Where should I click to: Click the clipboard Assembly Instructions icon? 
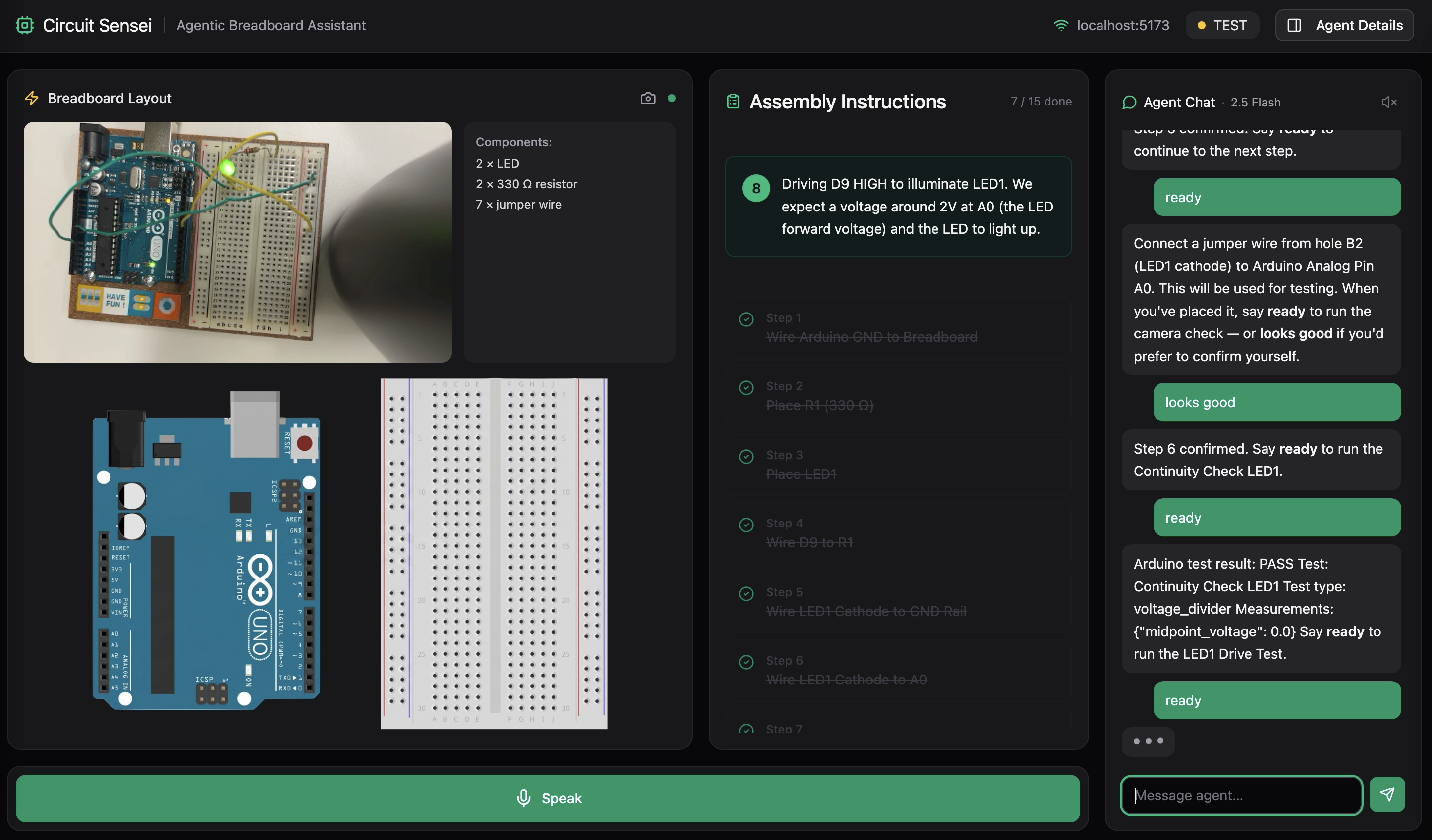[x=733, y=102]
